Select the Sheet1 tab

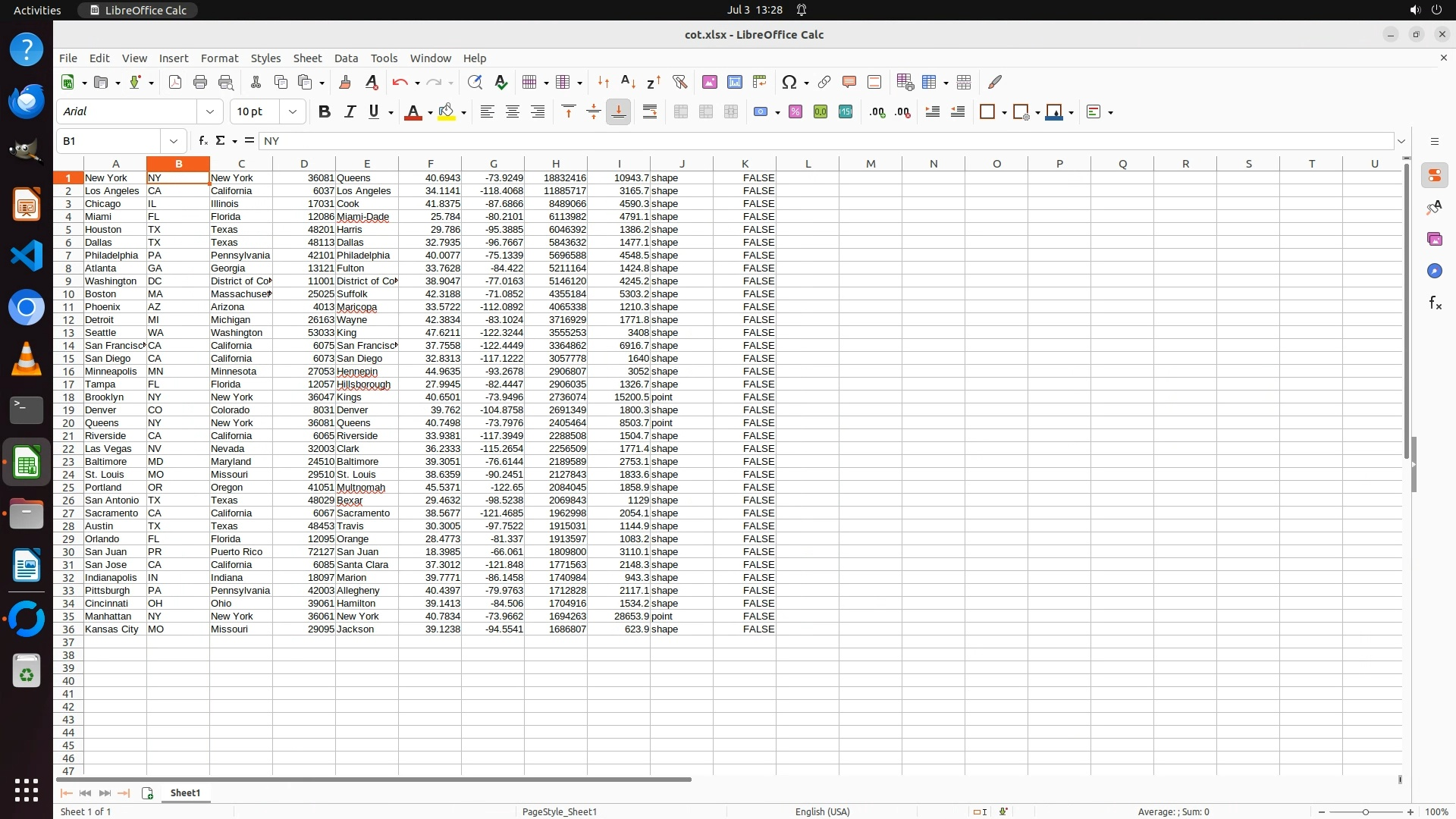point(185,792)
